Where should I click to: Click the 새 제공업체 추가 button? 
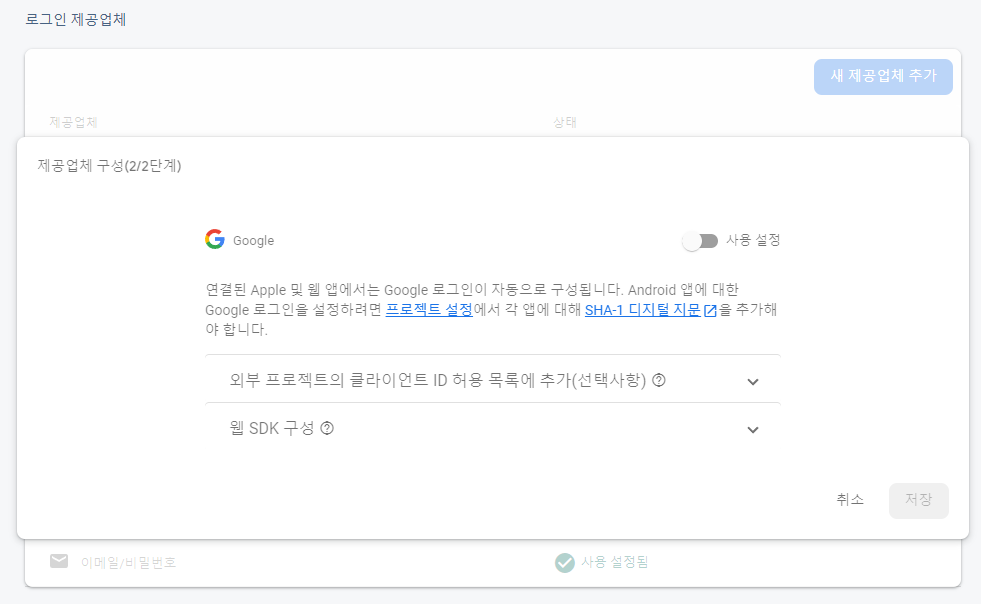coord(883,76)
